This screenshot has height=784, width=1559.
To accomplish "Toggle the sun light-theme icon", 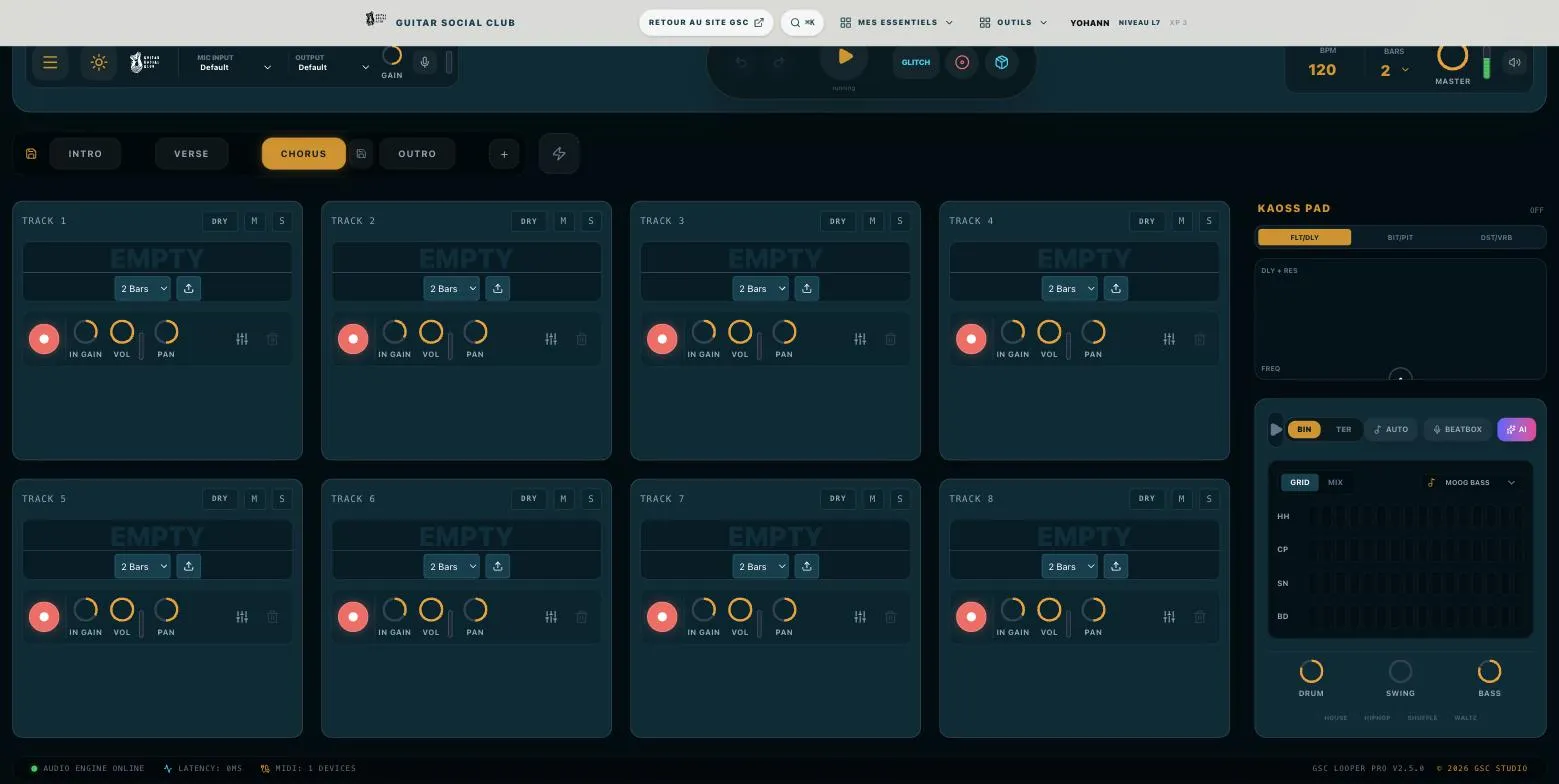I will [x=98, y=62].
